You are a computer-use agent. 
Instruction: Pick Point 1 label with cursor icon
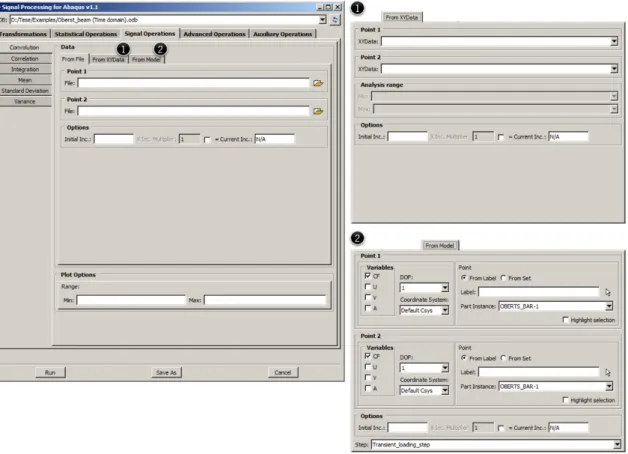coord(608,292)
